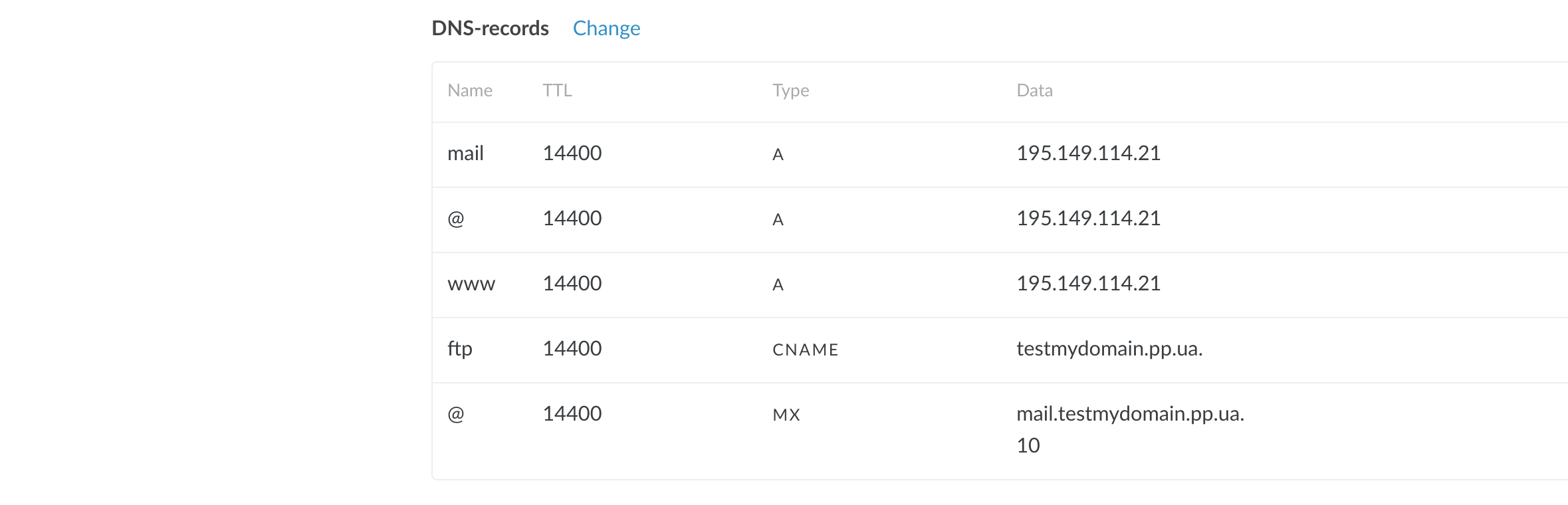Click the ftp record name

460,349
